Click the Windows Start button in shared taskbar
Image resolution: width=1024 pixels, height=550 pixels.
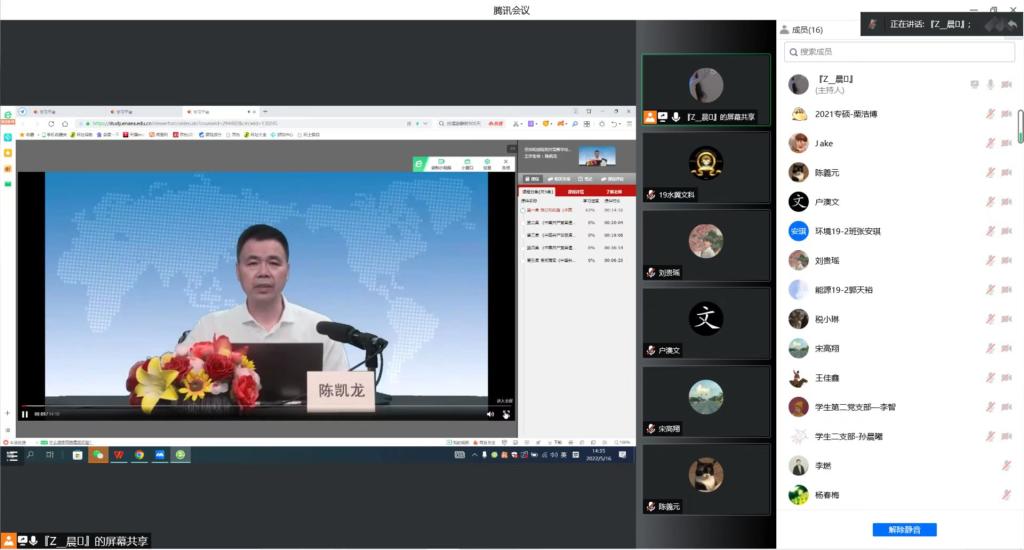click(12, 455)
